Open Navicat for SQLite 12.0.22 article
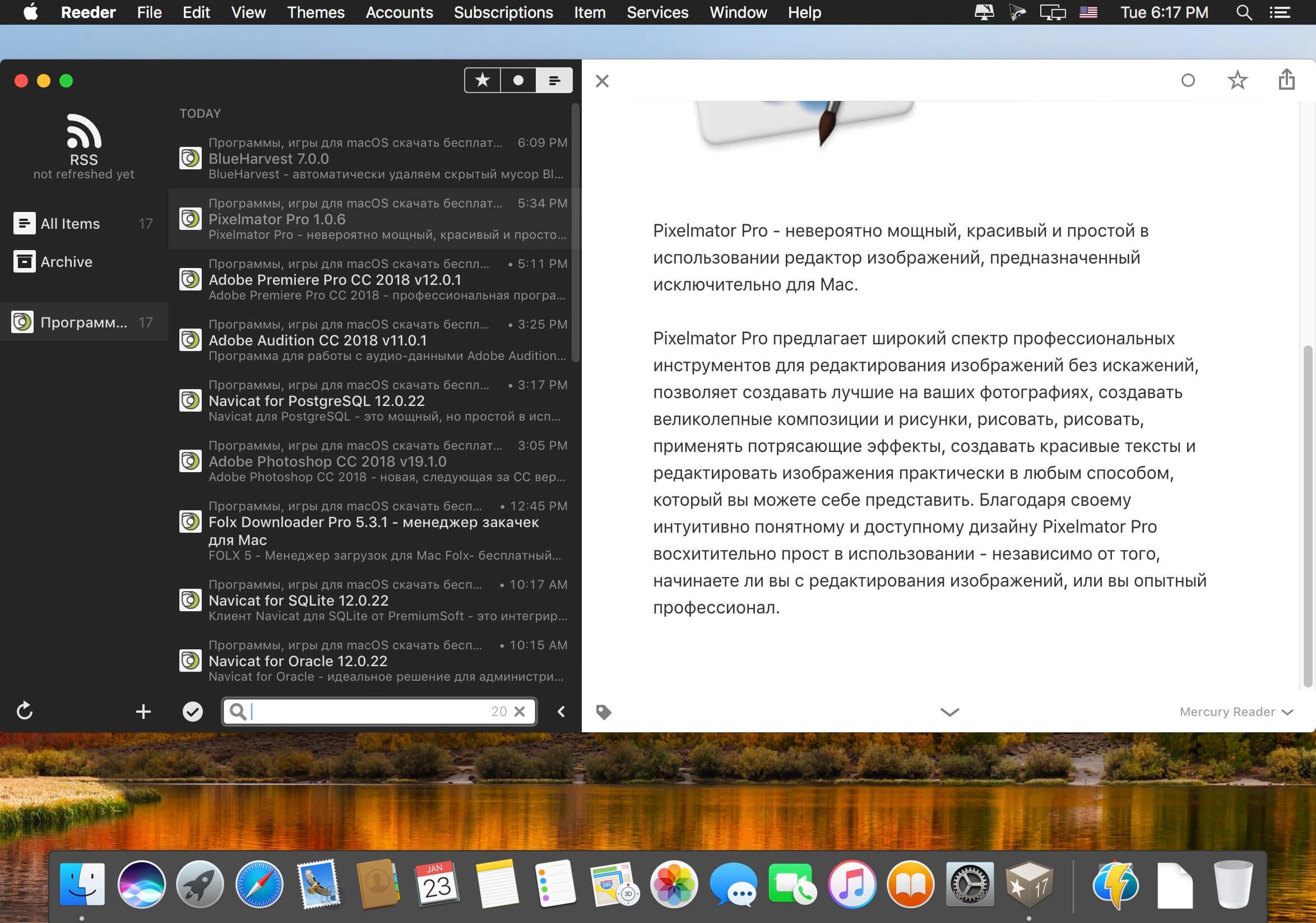 (374, 599)
